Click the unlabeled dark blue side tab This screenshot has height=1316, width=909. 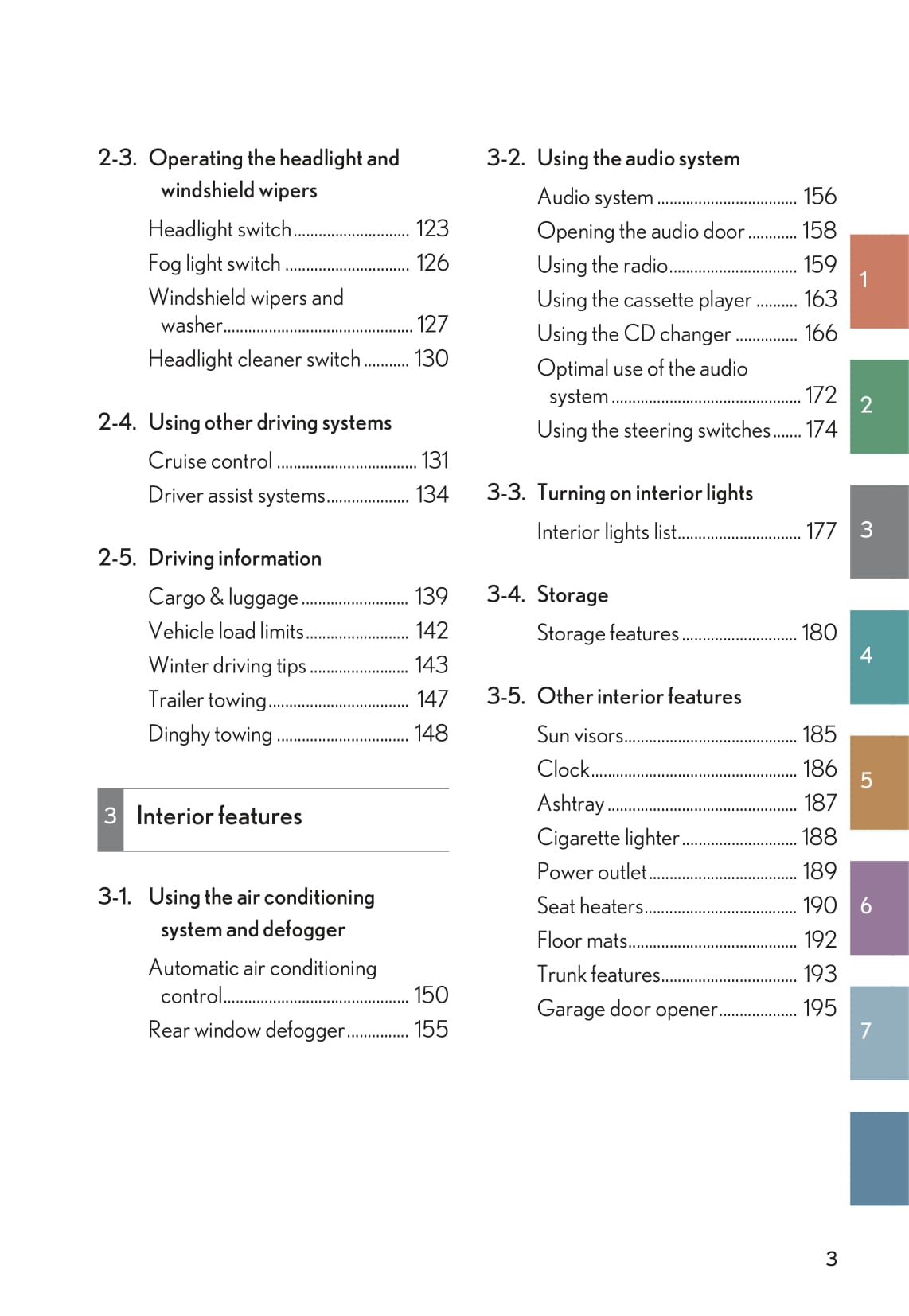coord(879,1158)
